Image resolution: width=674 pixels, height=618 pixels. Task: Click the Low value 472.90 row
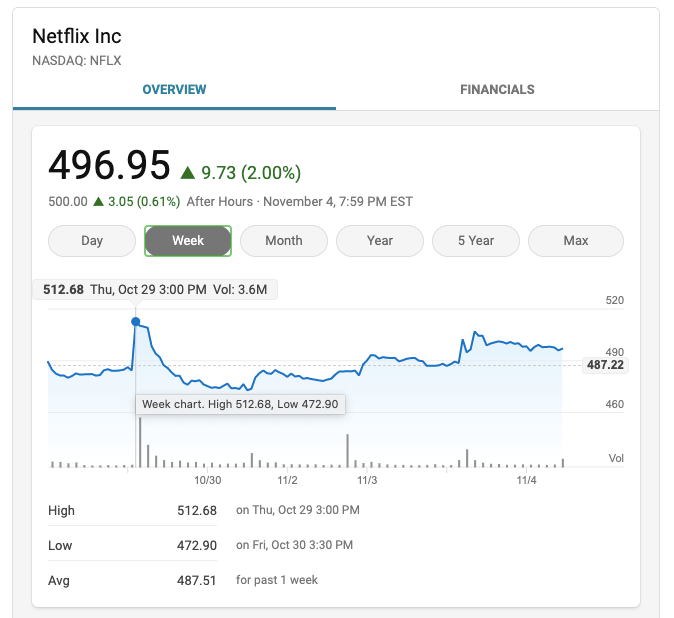coord(196,545)
